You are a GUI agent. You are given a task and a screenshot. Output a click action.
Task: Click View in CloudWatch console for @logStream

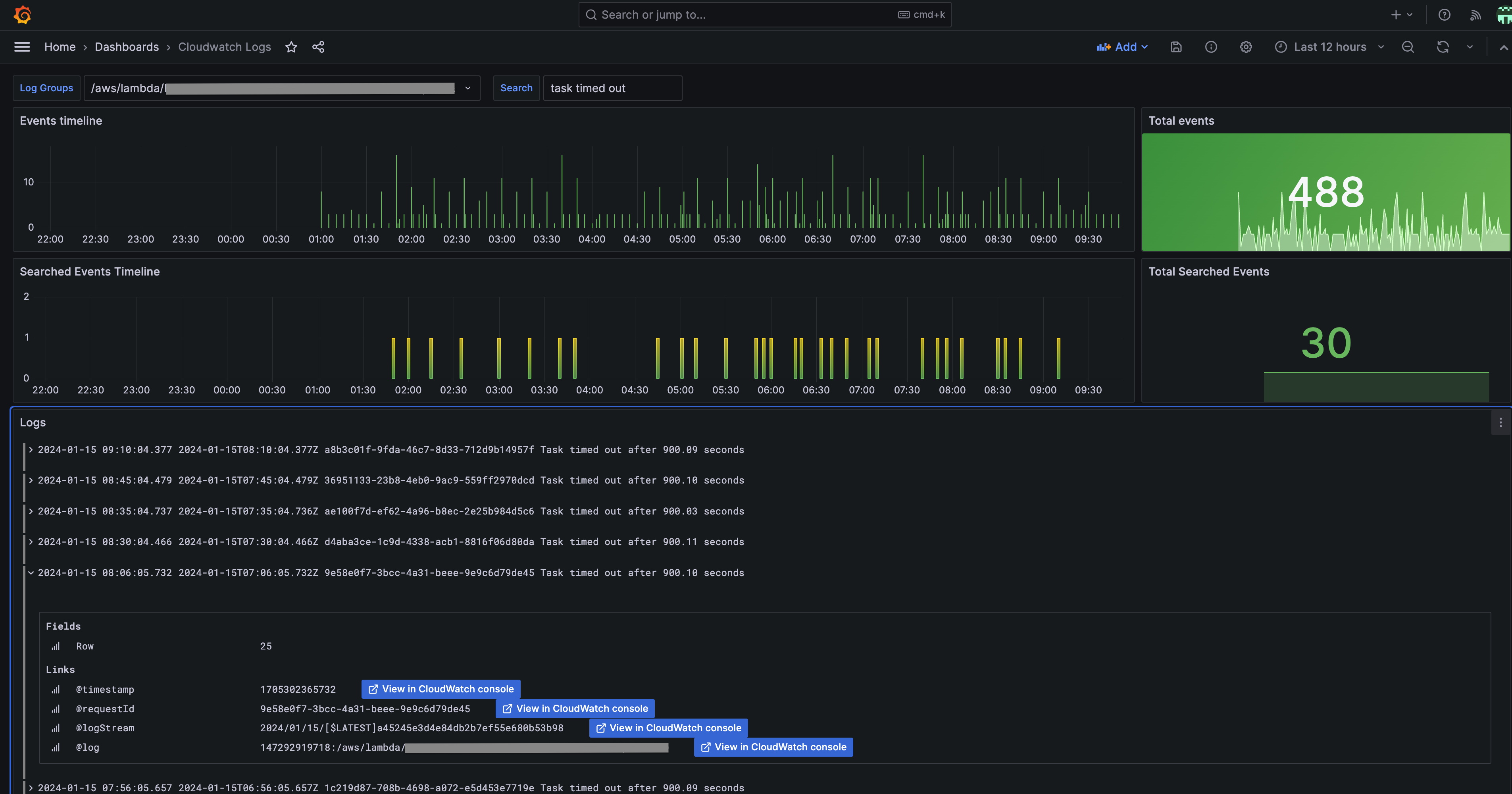coord(668,728)
